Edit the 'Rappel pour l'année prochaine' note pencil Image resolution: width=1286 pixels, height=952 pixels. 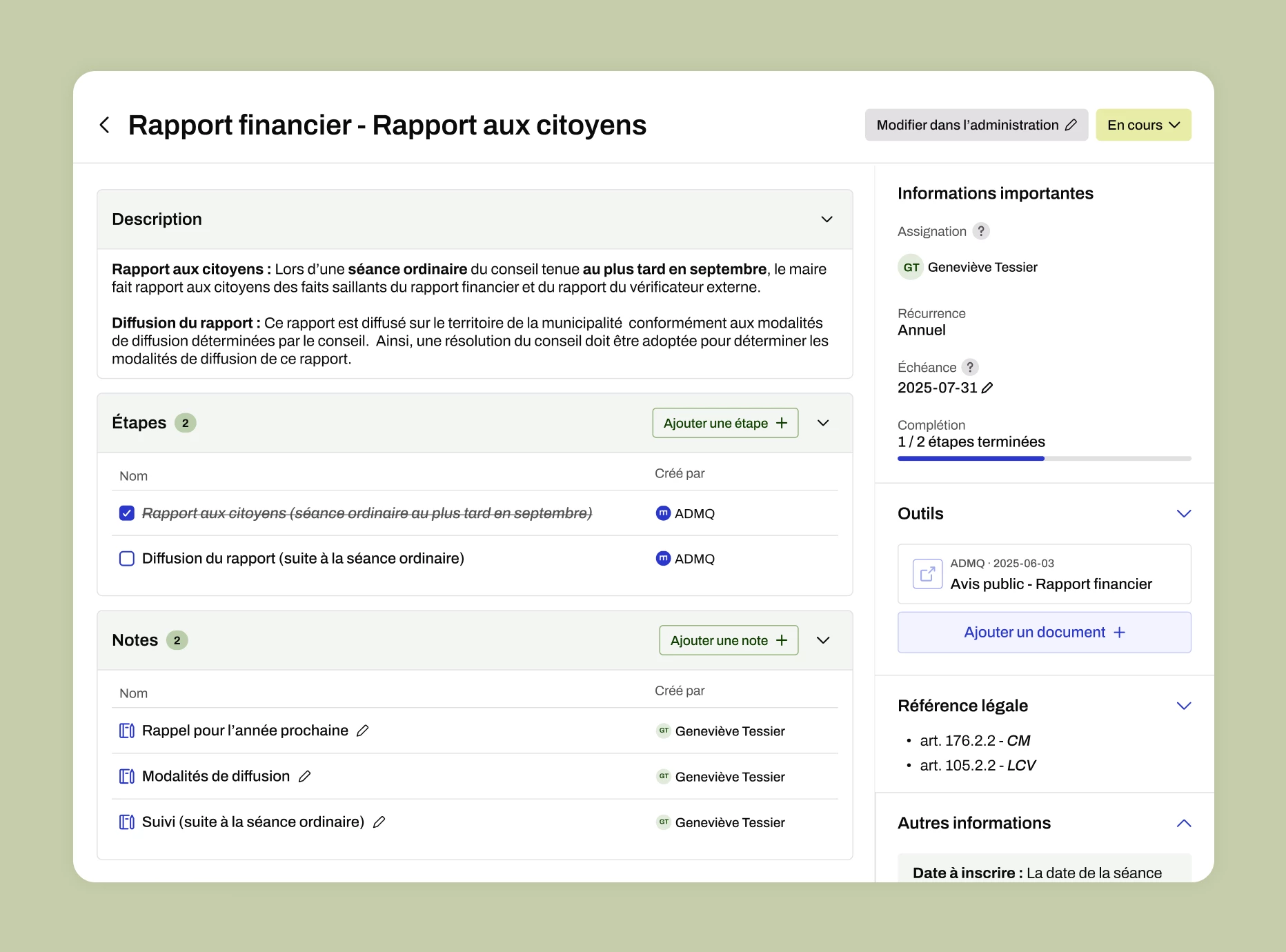click(x=363, y=731)
